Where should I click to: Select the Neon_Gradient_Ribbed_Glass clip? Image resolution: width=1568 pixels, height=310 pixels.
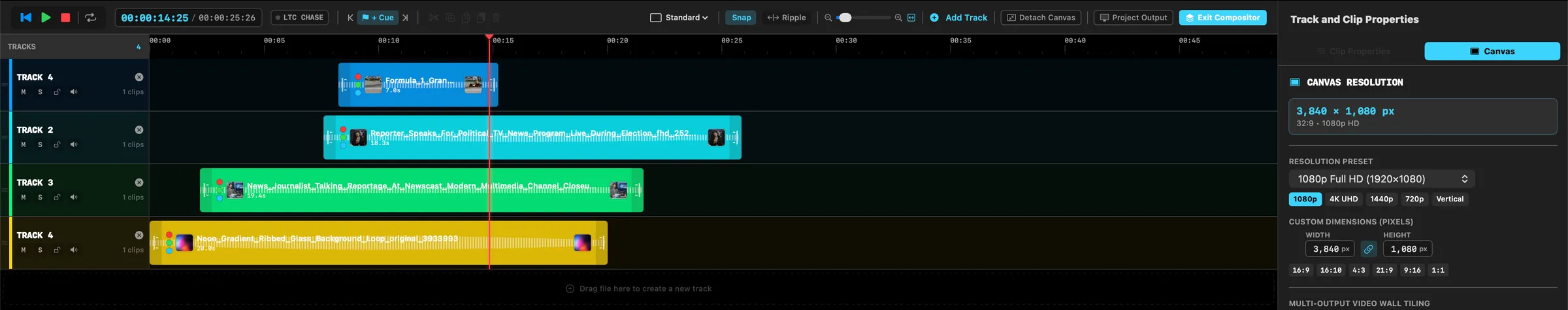point(378,243)
